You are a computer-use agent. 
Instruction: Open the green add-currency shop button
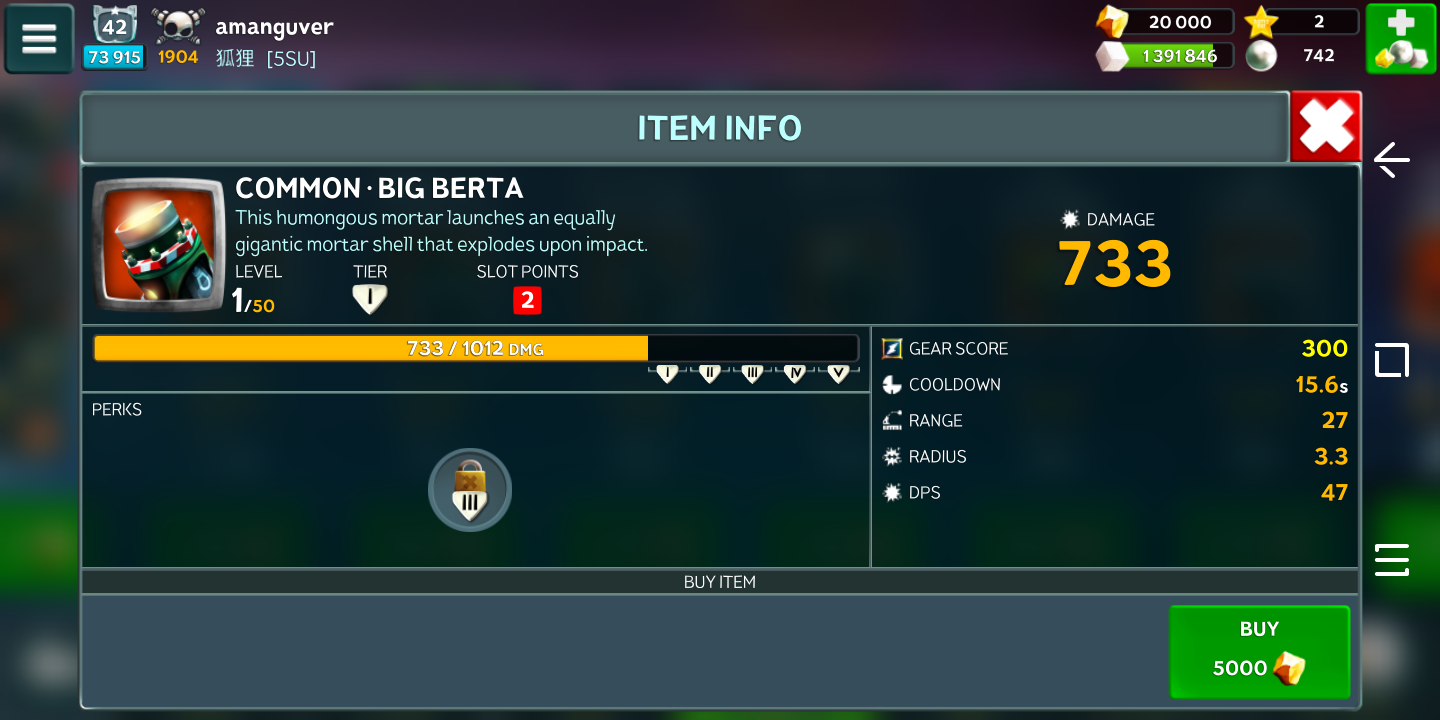pos(1400,39)
